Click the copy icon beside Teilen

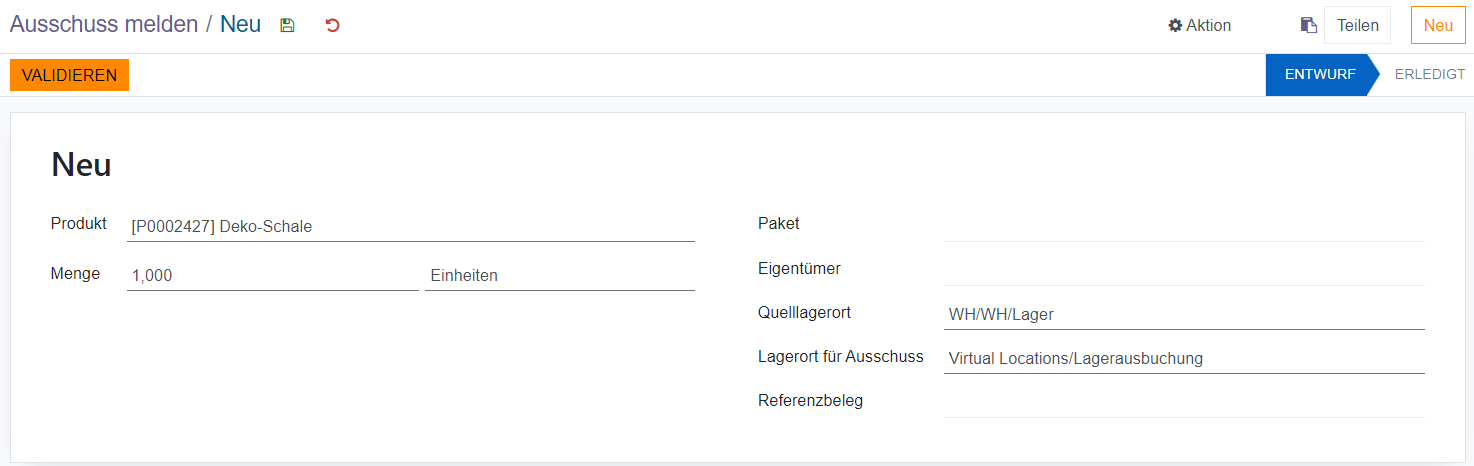1308,26
